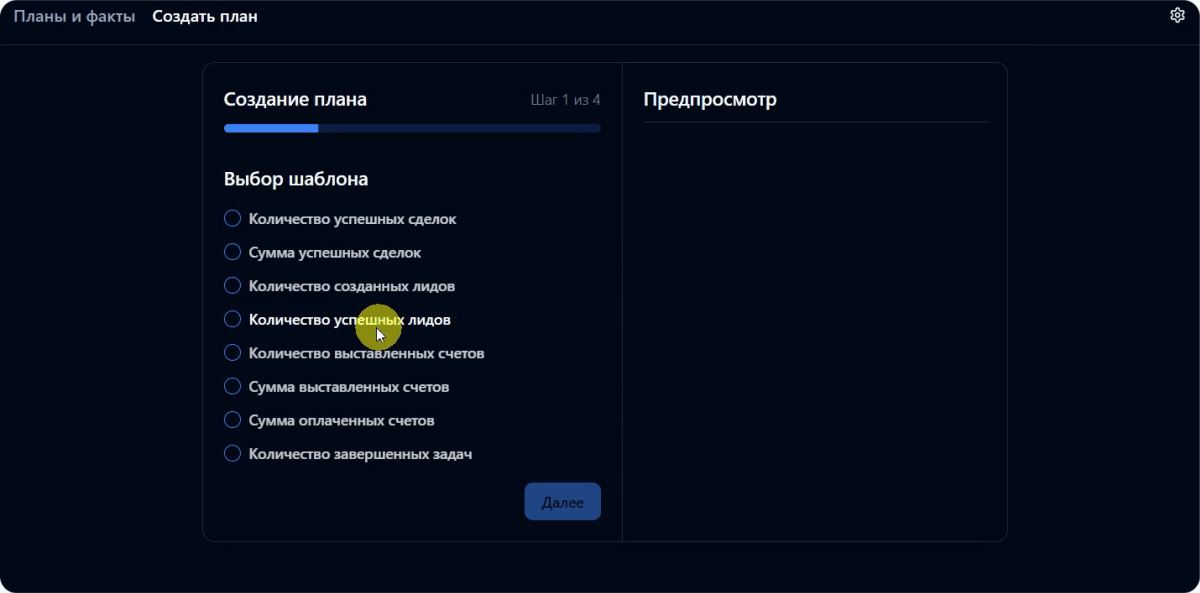Click the empty preview panel area
Screen dimensions: 1200x593
coord(815,330)
